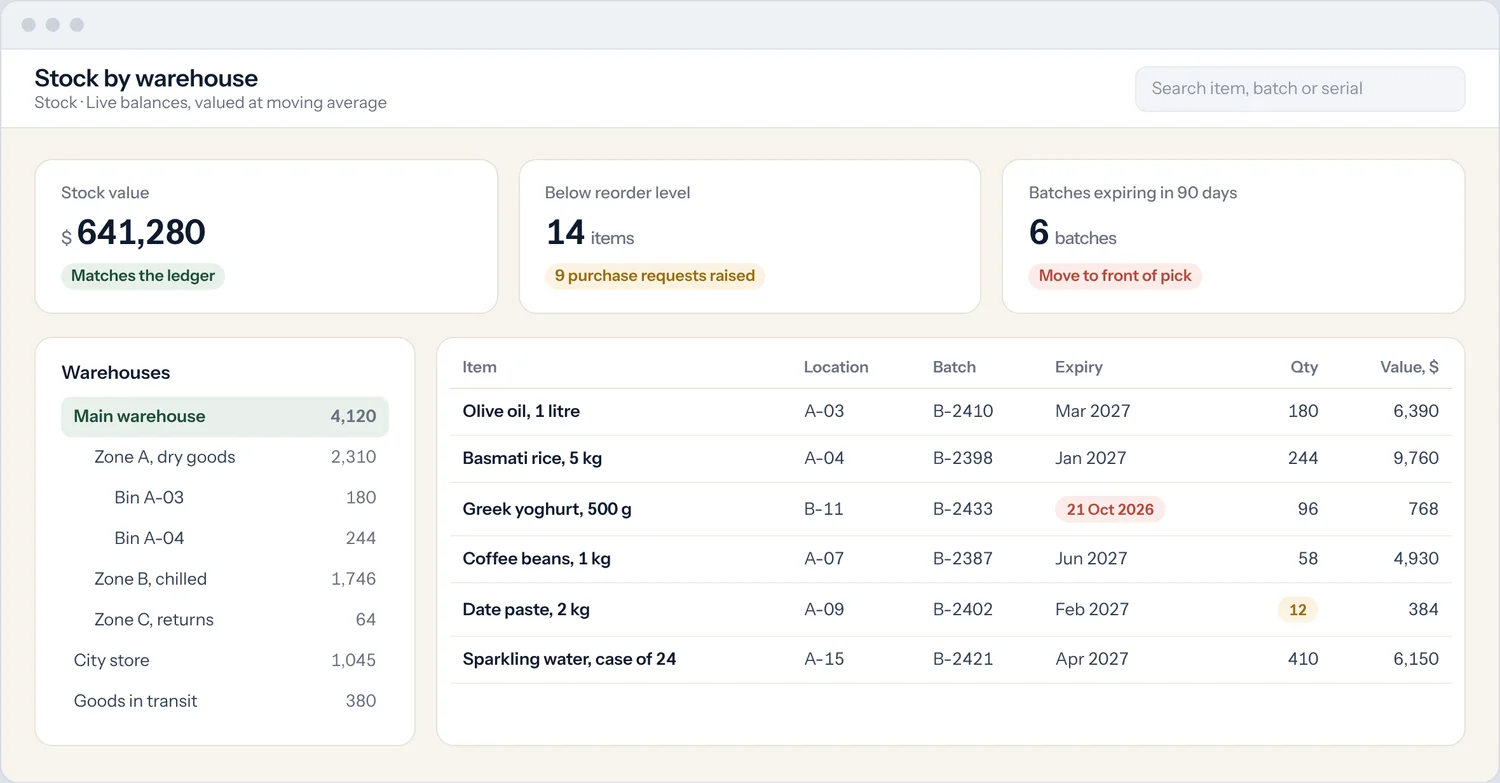Select the "Coffee beans, 1 kg" row name

point(537,559)
